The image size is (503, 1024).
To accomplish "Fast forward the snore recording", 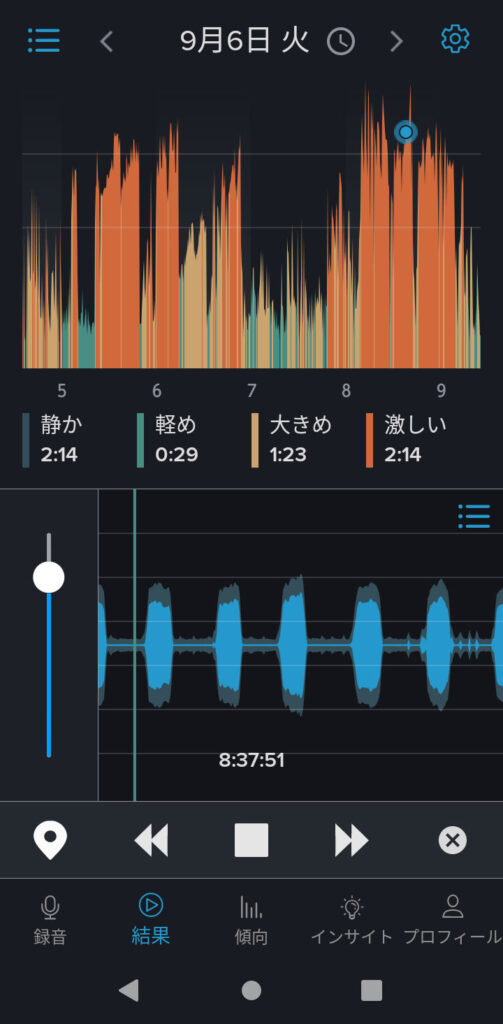I will click(351, 840).
